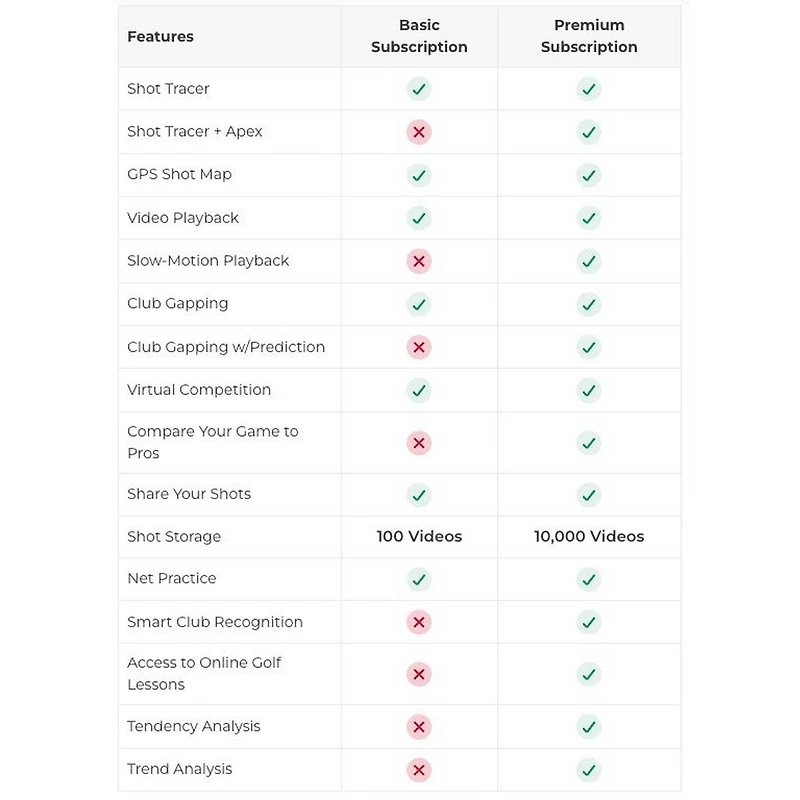The height and width of the screenshot is (800, 800).
Task: Click Premium checkmark for Club Gapping w/Prediction
Action: pos(589,347)
